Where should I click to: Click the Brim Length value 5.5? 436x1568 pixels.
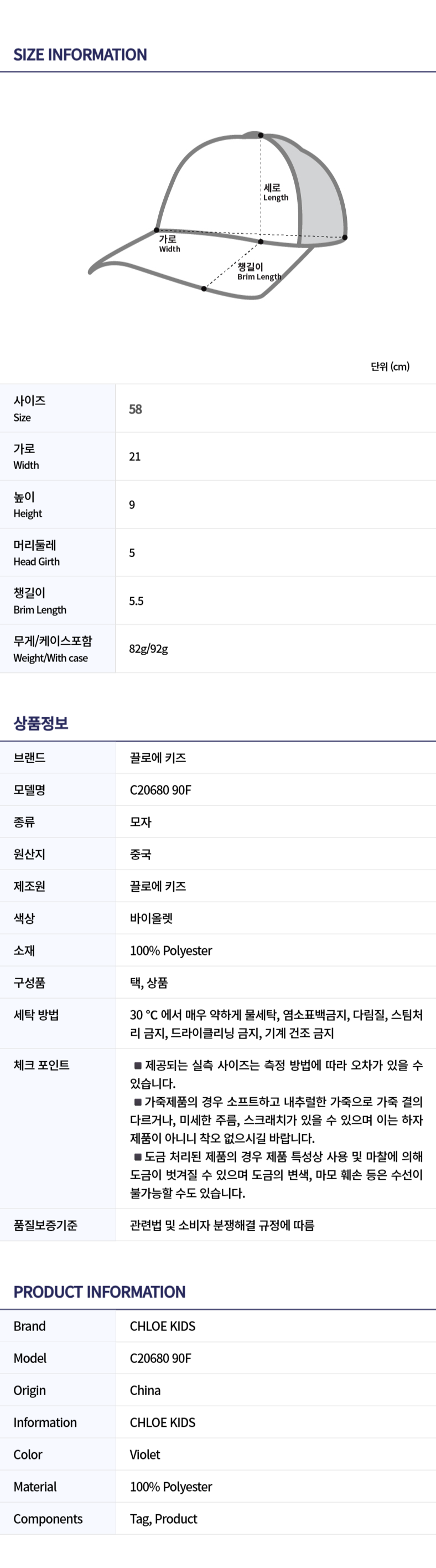136,601
